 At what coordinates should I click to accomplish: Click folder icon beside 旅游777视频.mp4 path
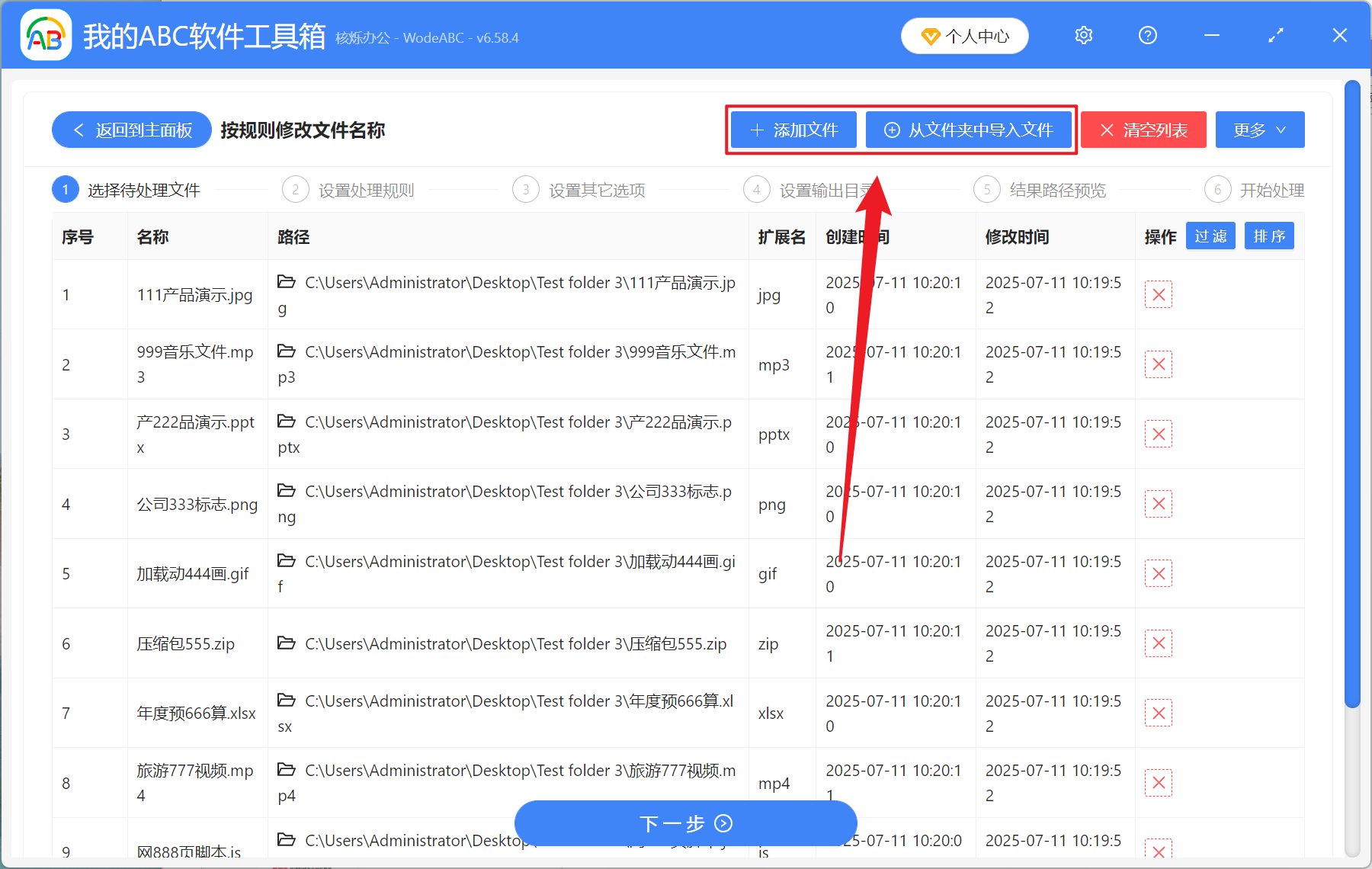coord(286,771)
